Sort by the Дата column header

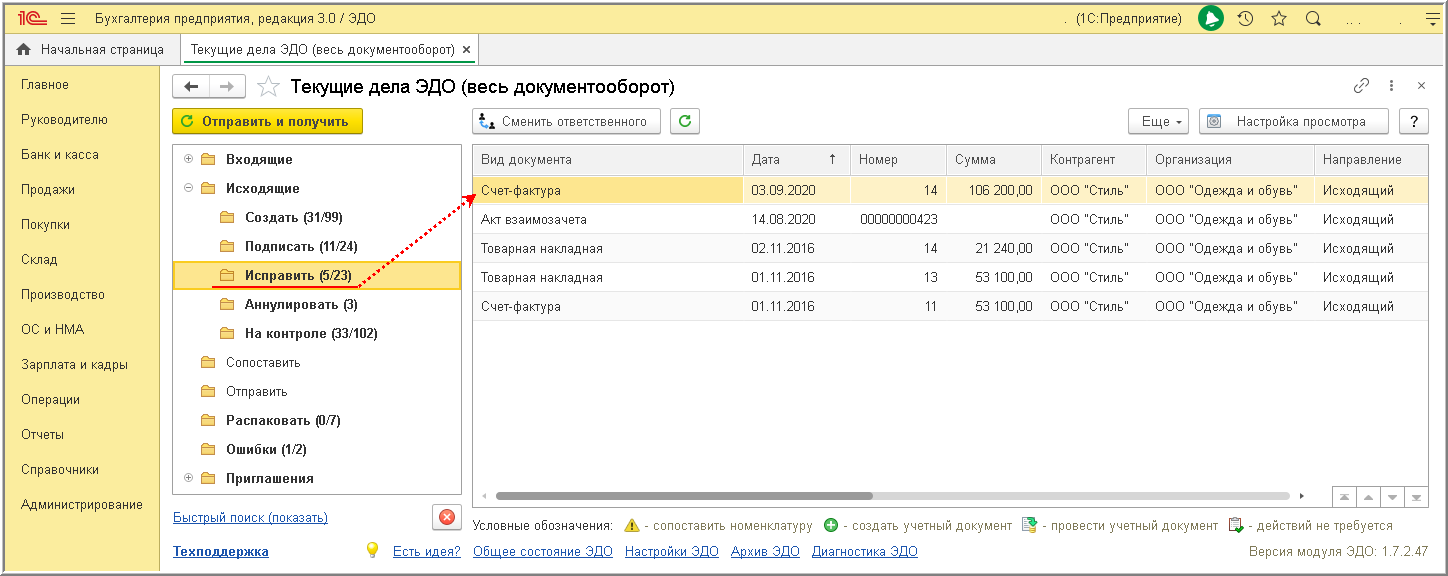767,159
